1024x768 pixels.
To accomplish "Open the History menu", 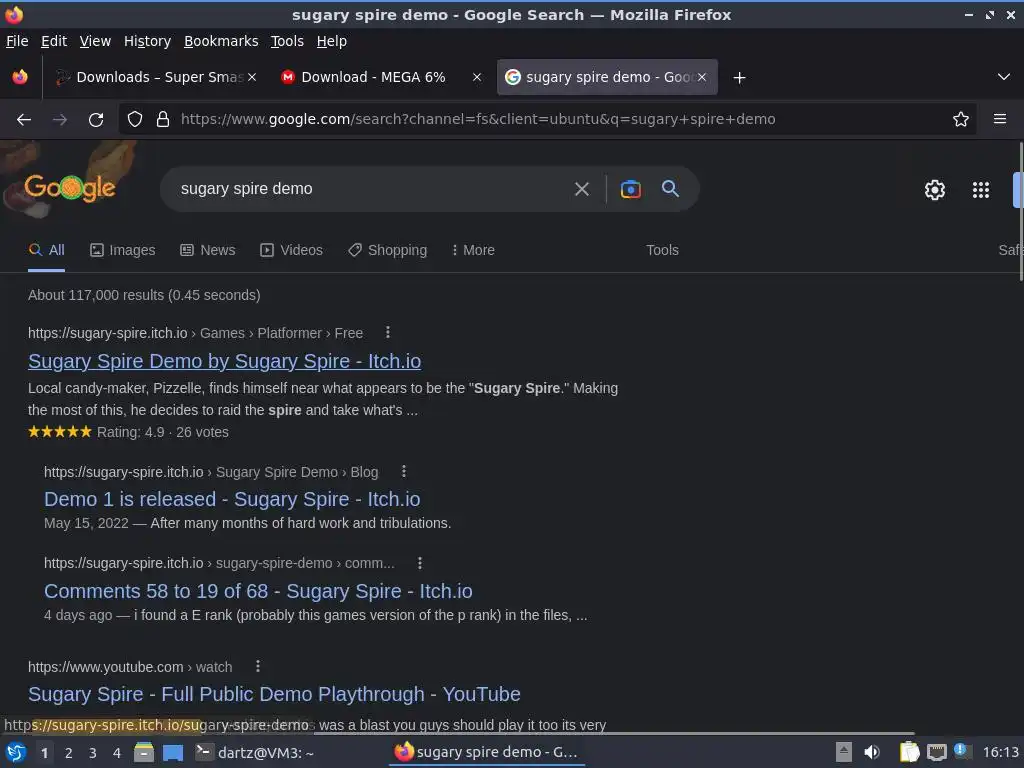I will [x=148, y=41].
